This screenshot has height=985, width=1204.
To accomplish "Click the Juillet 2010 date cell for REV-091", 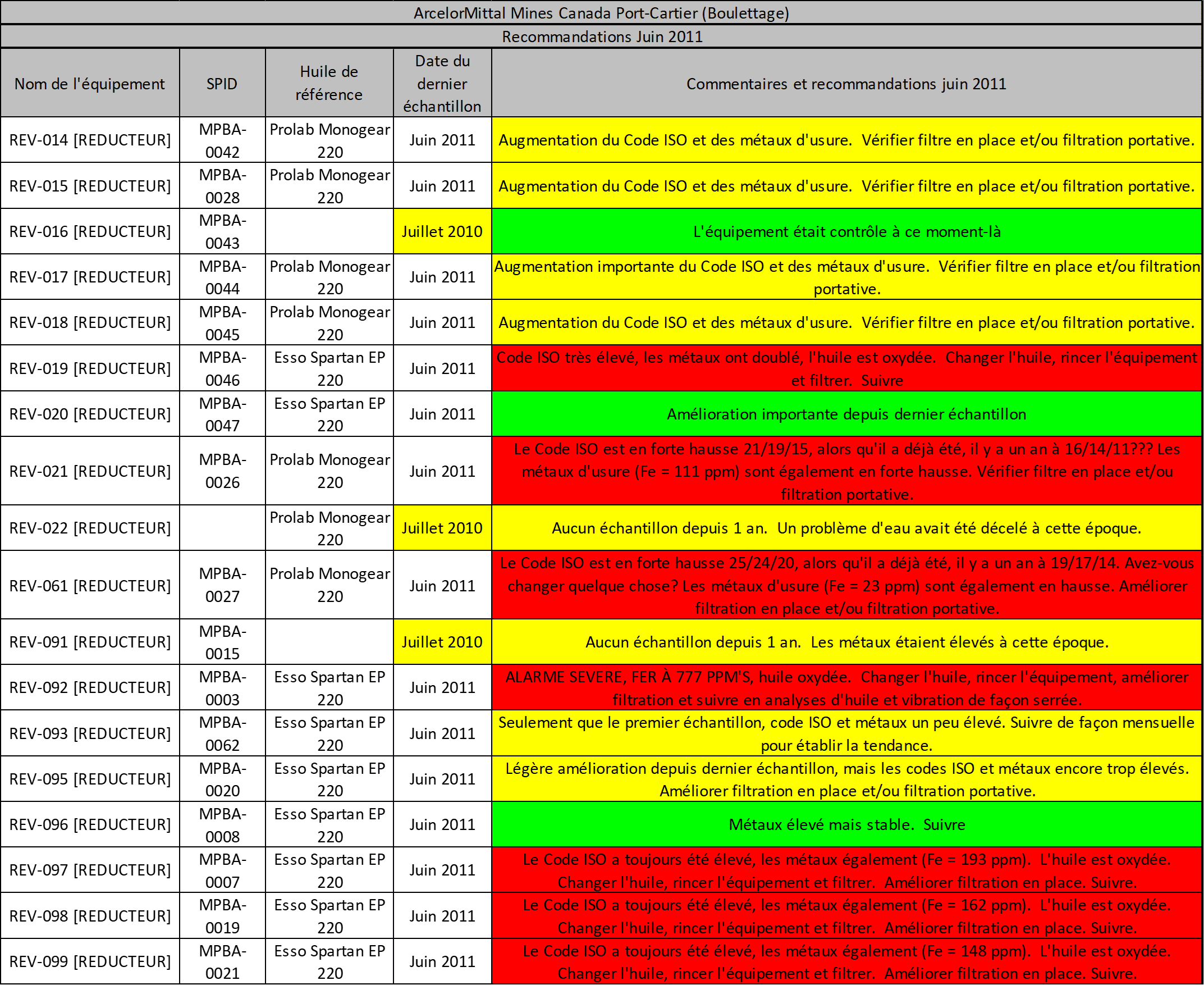I will tap(442, 642).
